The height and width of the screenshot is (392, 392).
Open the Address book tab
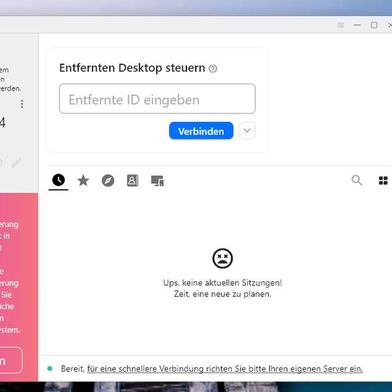(x=132, y=181)
